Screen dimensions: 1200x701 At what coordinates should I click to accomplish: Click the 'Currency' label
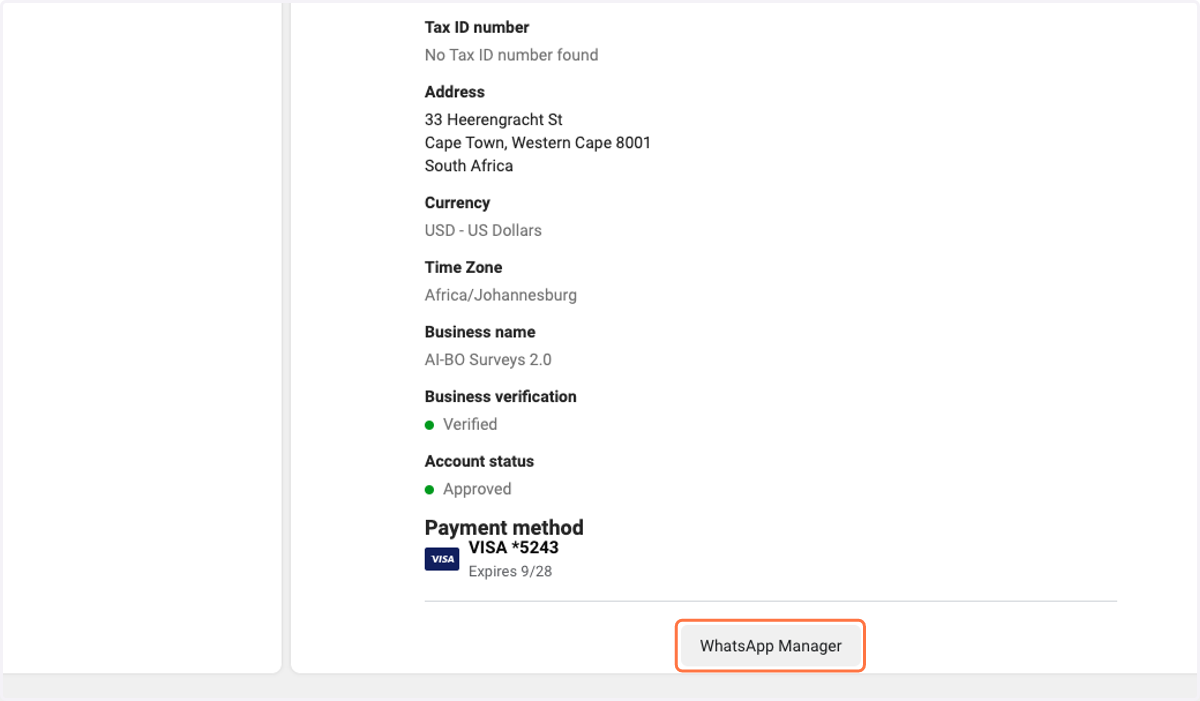[x=457, y=203]
